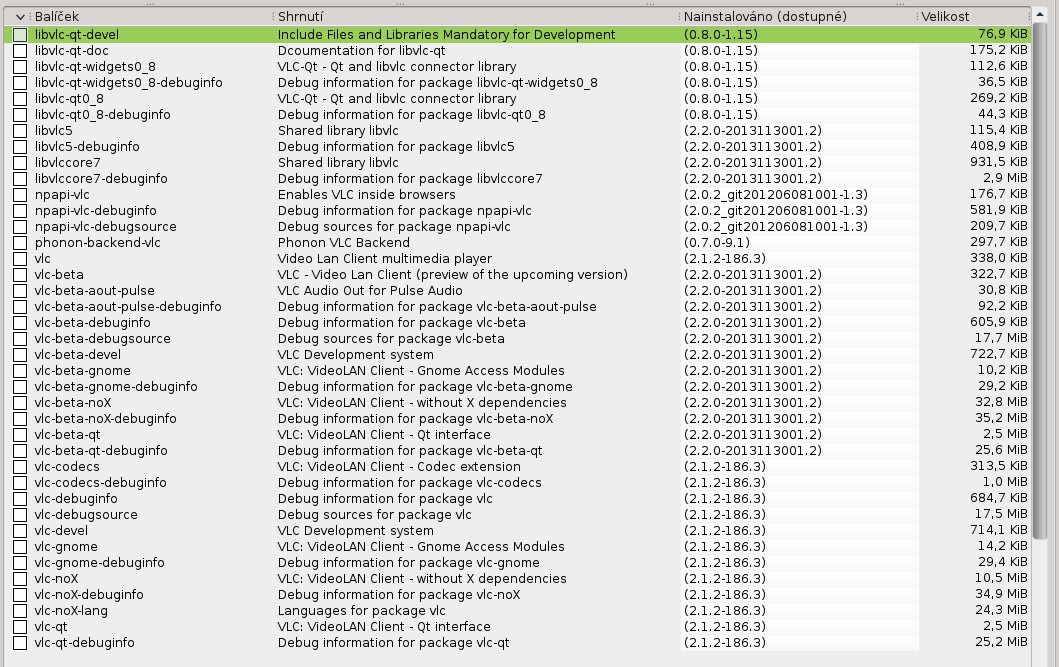The image size is (1059, 667).
Task: Open the column status dropdown arrow in header
Action: tap(20, 17)
